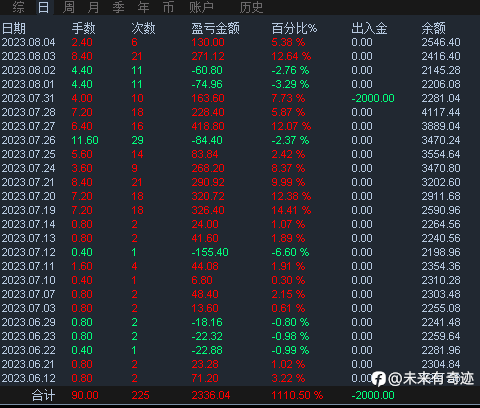480x408 pixels.
Task: Click loss value -74.96
Action: (x=207, y=84)
